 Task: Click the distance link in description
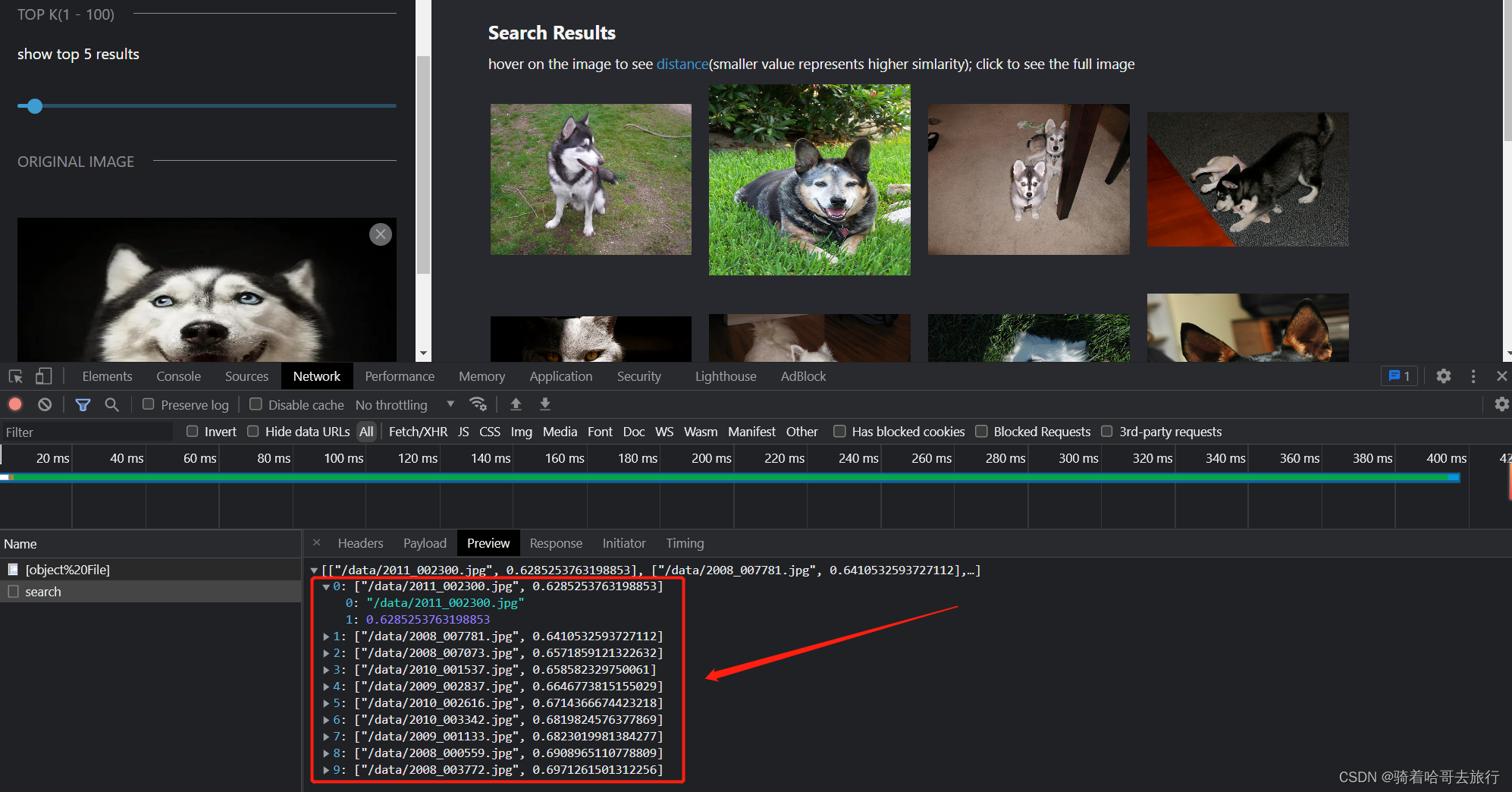click(x=682, y=64)
